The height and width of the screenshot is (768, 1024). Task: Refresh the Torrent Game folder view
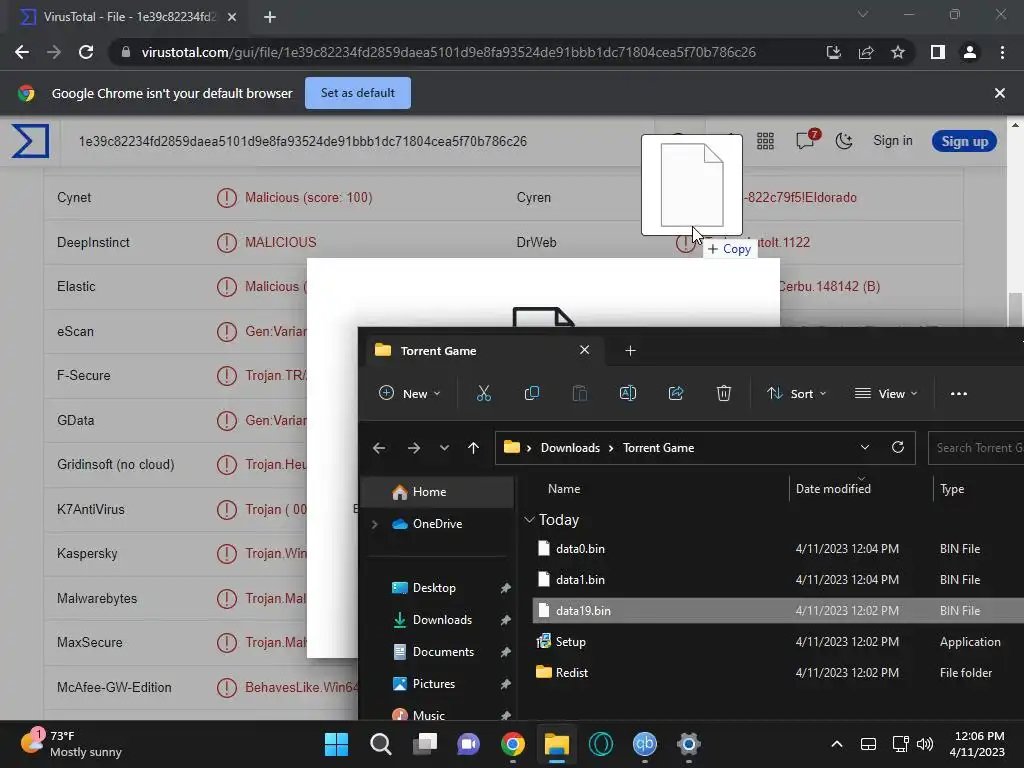tap(898, 447)
